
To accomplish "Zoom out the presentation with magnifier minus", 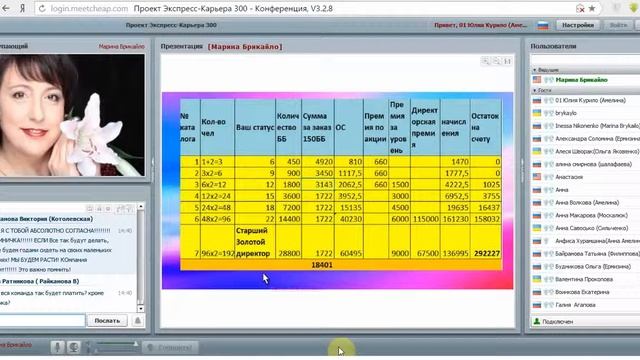I will point(496,61).
